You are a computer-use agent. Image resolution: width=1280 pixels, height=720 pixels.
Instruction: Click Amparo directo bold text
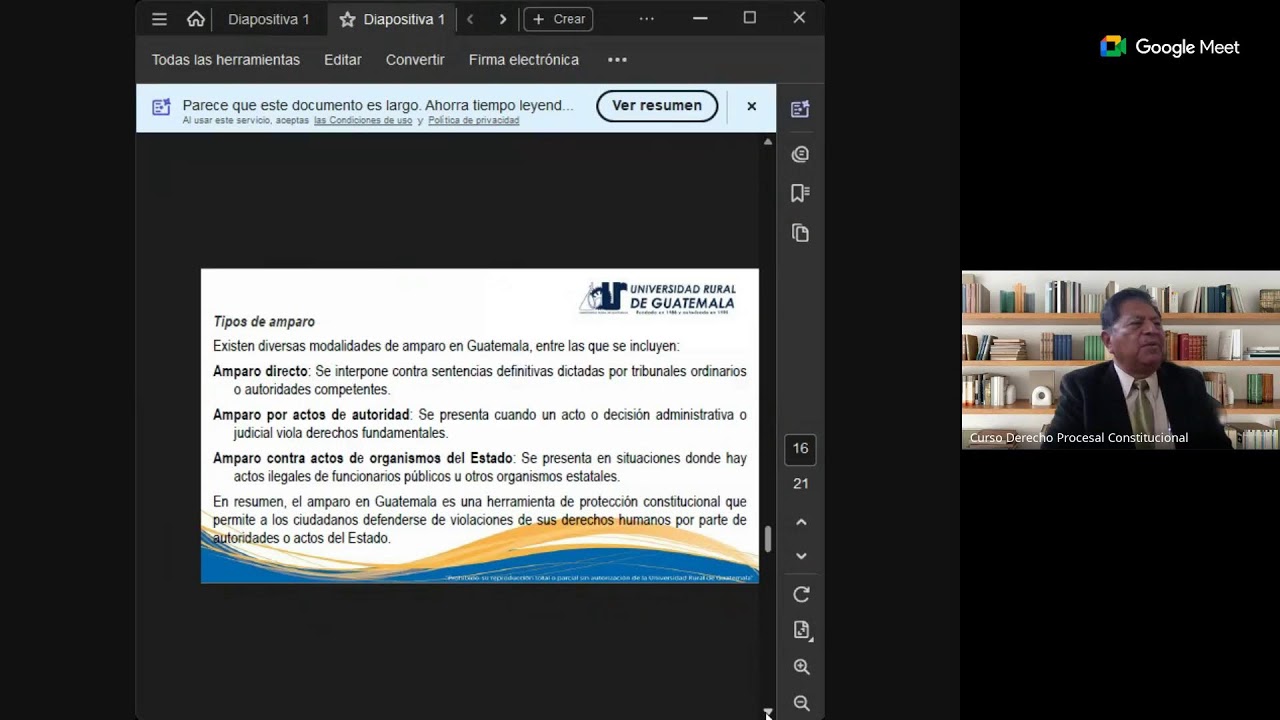[260, 371]
